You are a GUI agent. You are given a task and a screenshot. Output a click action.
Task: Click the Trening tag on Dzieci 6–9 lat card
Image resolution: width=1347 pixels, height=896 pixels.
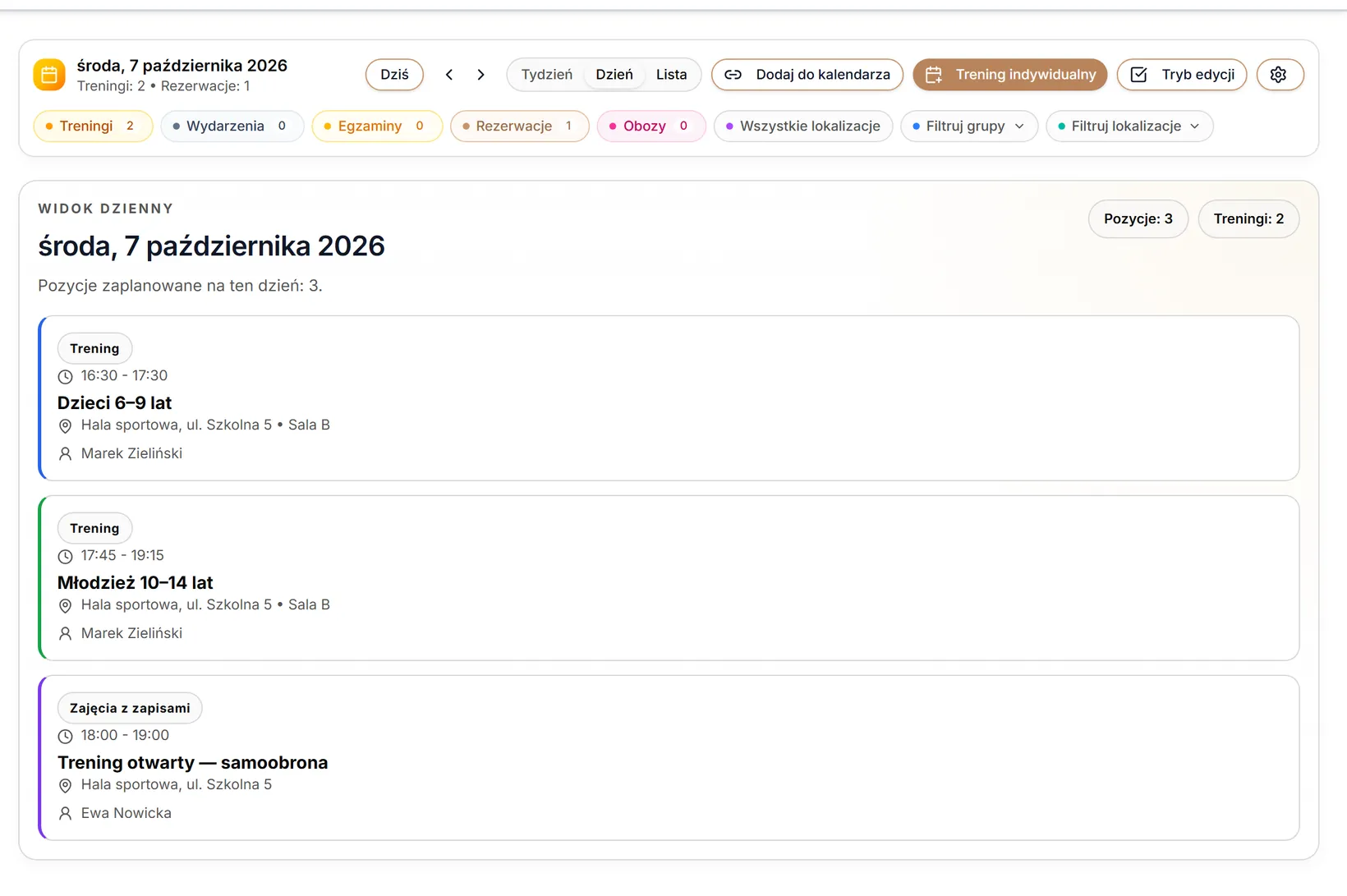pyautogui.click(x=94, y=348)
